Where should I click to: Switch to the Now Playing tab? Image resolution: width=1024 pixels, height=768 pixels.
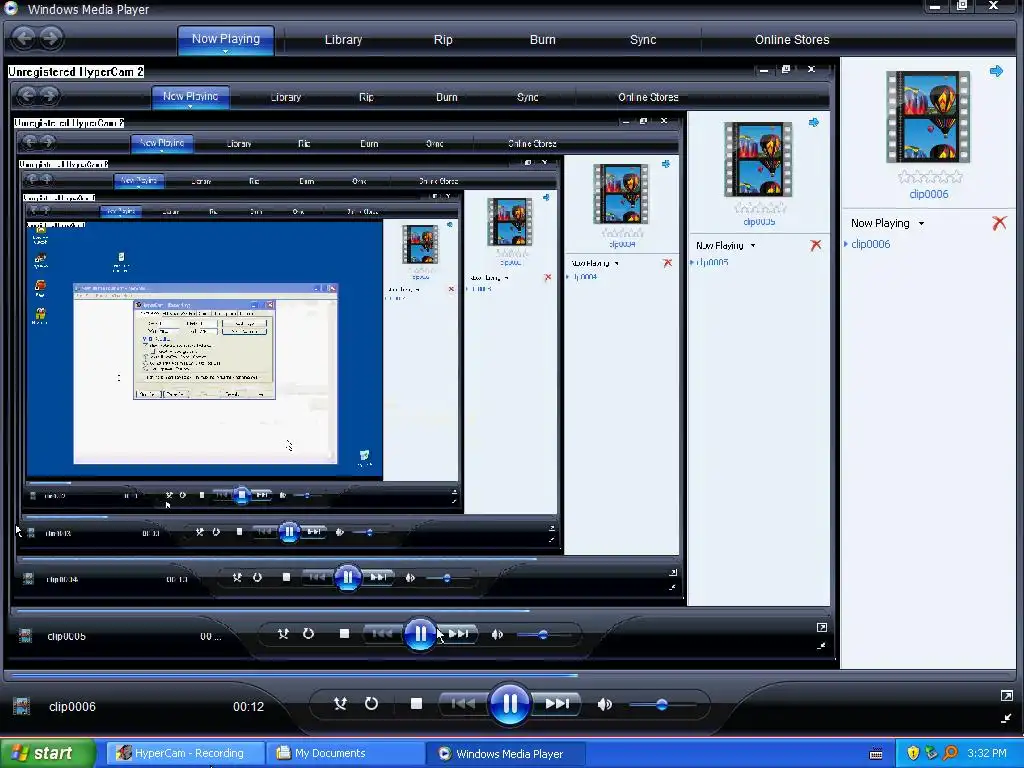[225, 39]
